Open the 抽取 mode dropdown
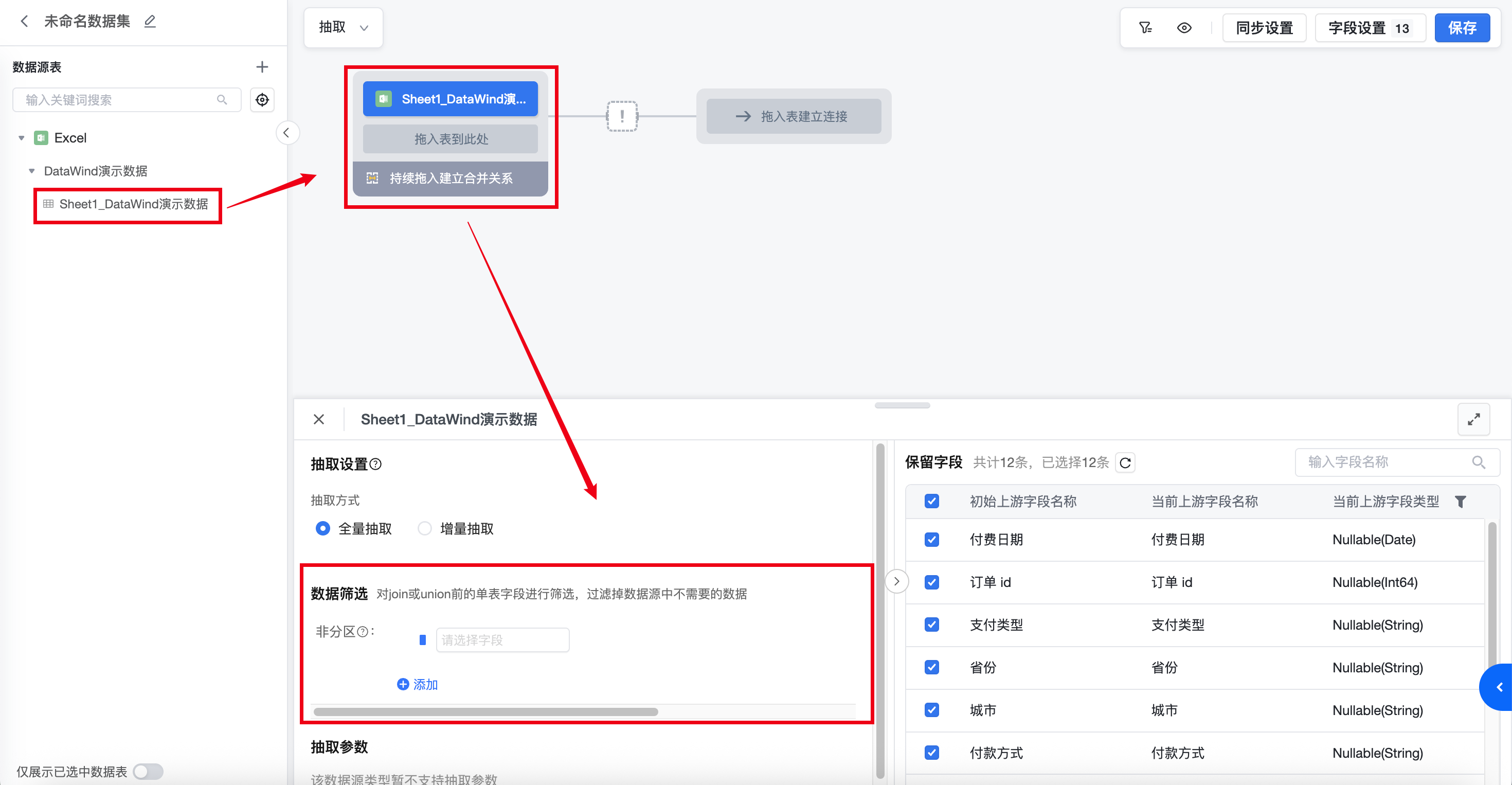Viewport: 1512px width, 785px height. (x=344, y=28)
